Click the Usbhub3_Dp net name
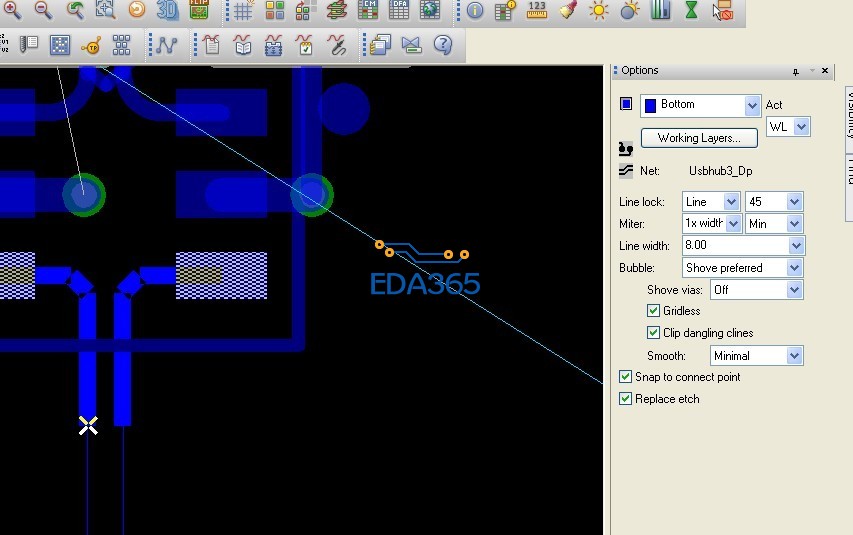 tap(720, 171)
